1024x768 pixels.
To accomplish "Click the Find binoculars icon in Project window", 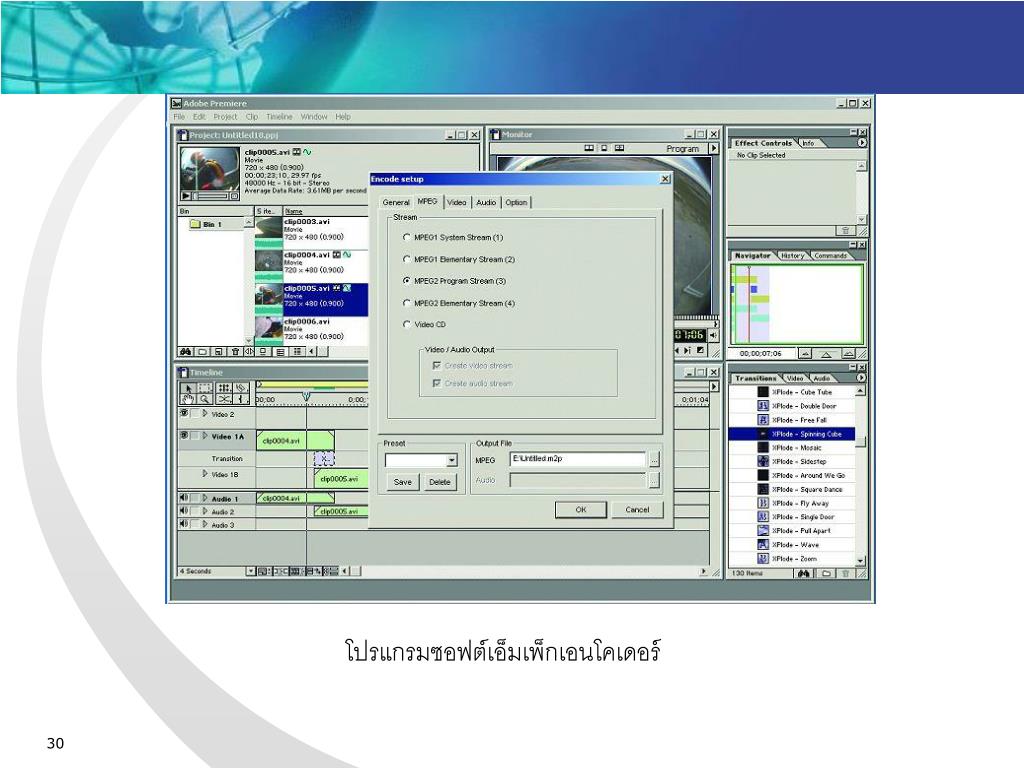I will click(x=185, y=351).
